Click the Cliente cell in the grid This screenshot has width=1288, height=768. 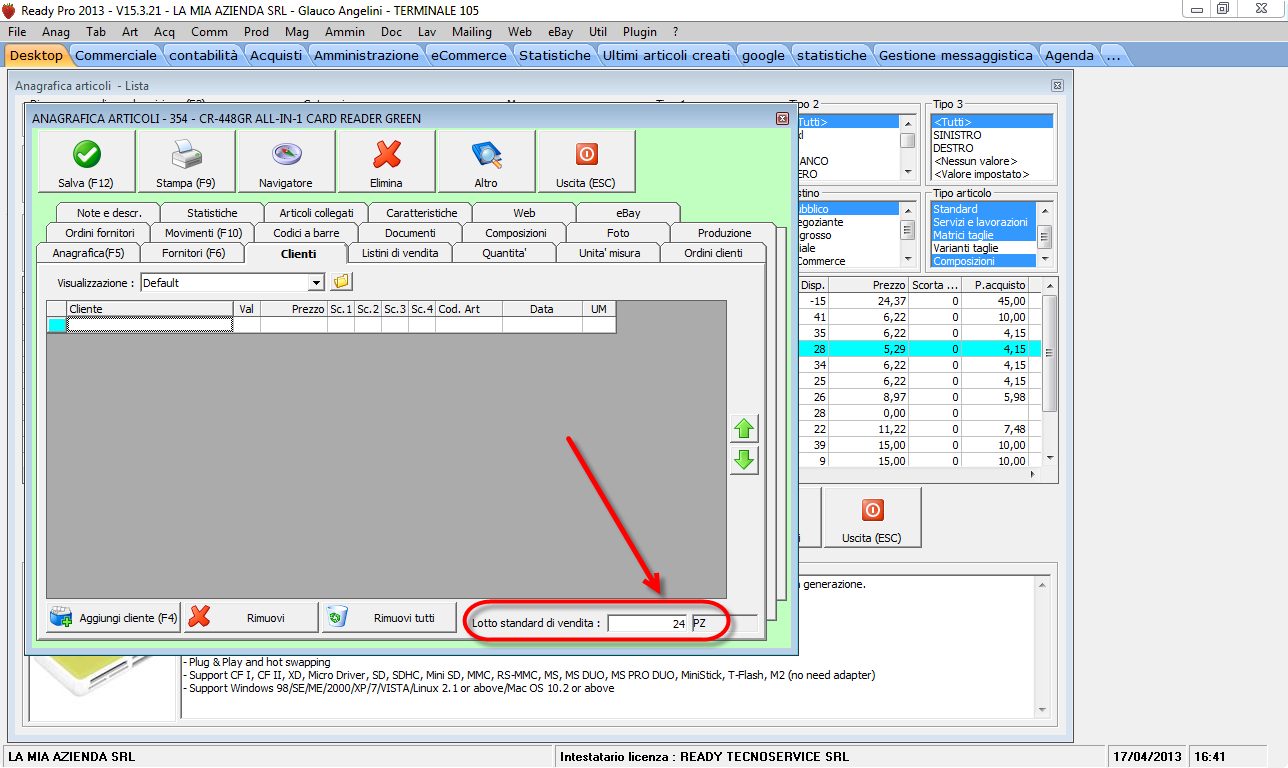(x=150, y=324)
